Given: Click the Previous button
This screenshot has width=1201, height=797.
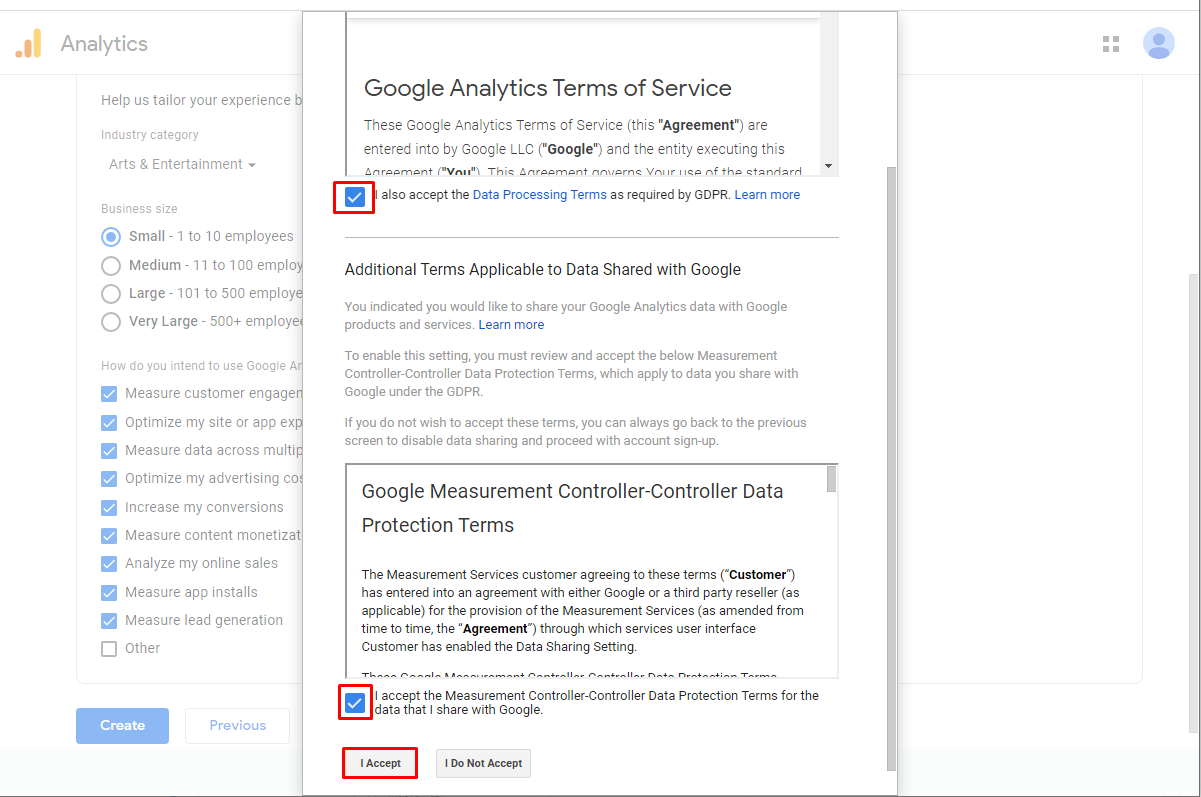Looking at the screenshot, I should (238, 726).
